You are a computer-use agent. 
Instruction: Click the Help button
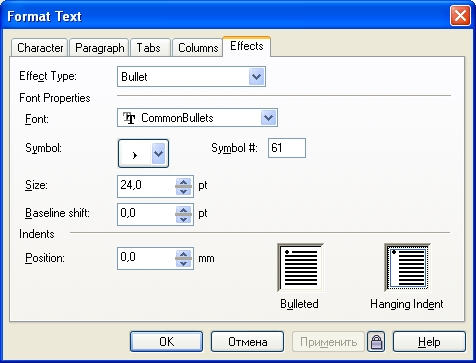pyautogui.click(x=429, y=342)
